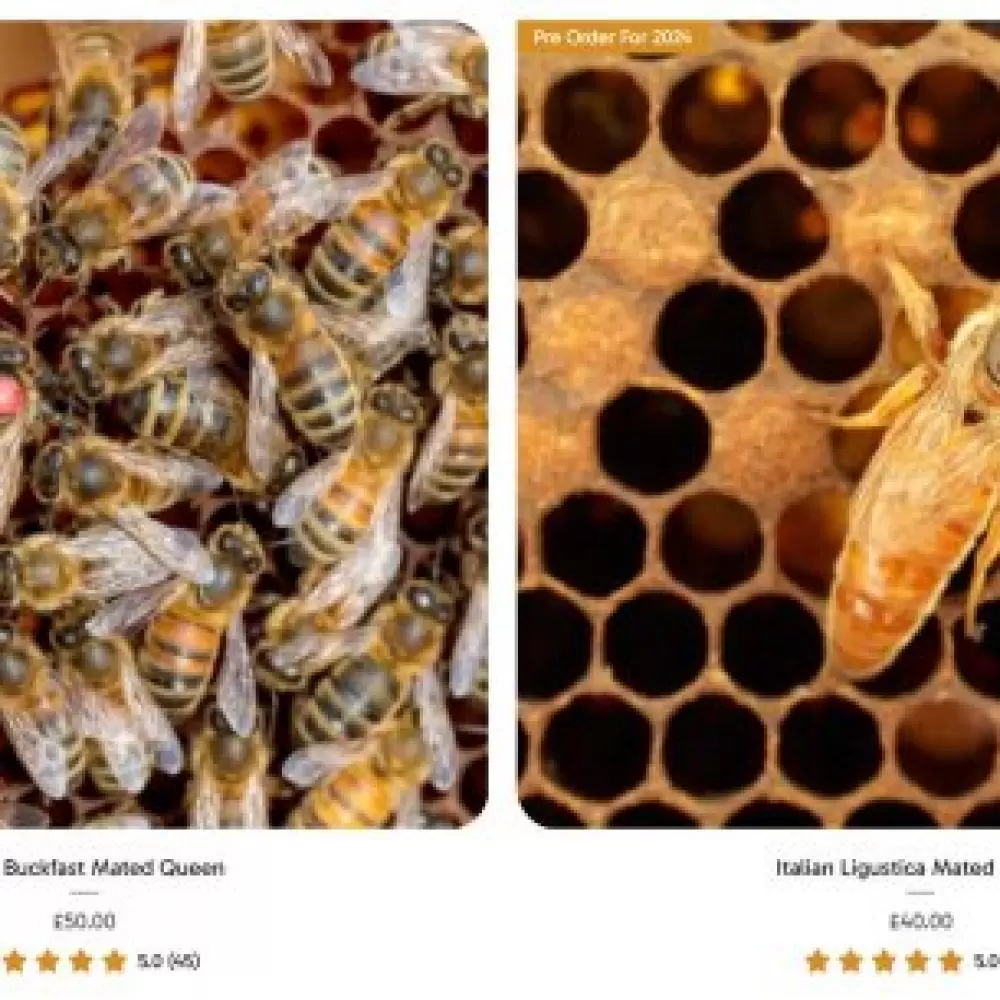1000x1000 pixels.
Task: Click the Pre Order For 2026 badge
Action: coord(613,37)
